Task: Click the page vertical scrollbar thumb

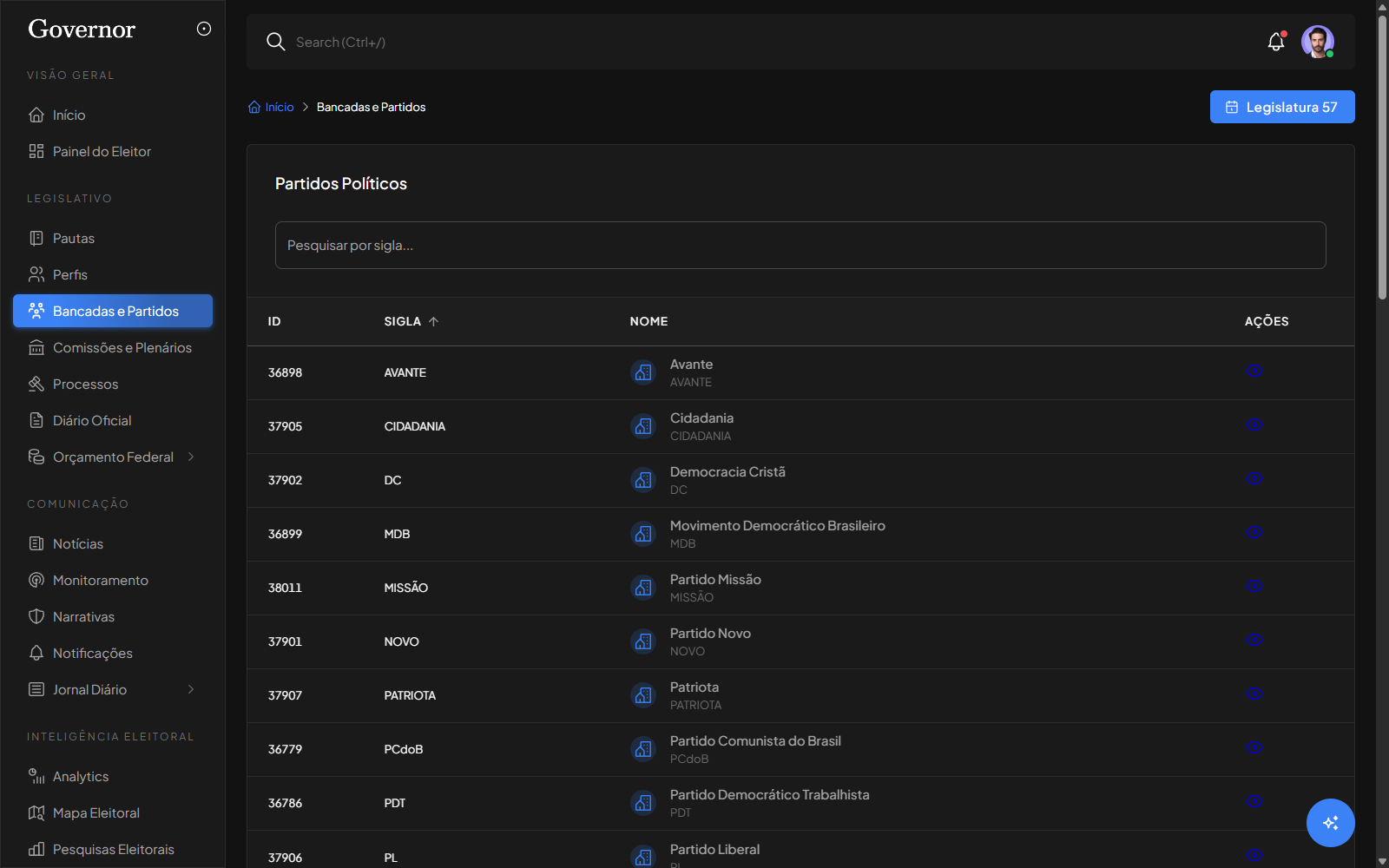Action: pyautogui.click(x=1382, y=156)
